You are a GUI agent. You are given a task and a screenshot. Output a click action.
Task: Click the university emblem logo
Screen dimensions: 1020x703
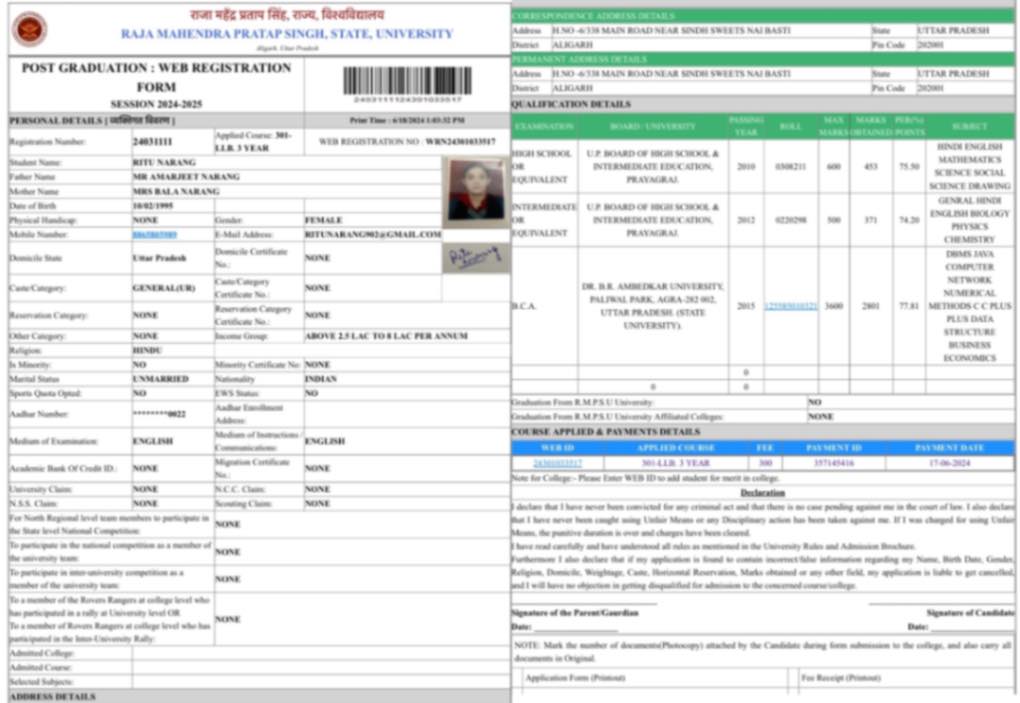[29, 29]
